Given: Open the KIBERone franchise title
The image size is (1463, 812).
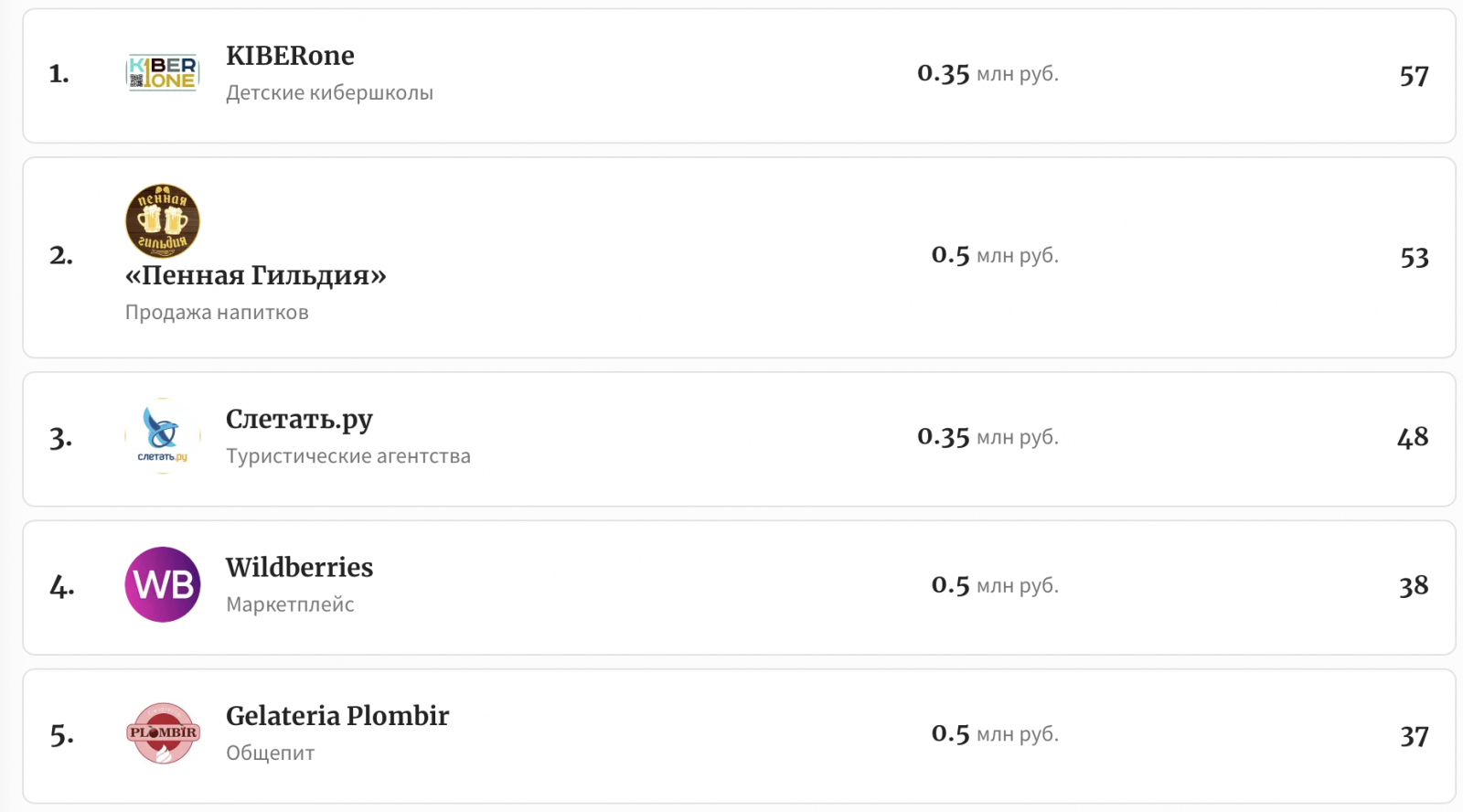Looking at the screenshot, I should click(x=290, y=56).
